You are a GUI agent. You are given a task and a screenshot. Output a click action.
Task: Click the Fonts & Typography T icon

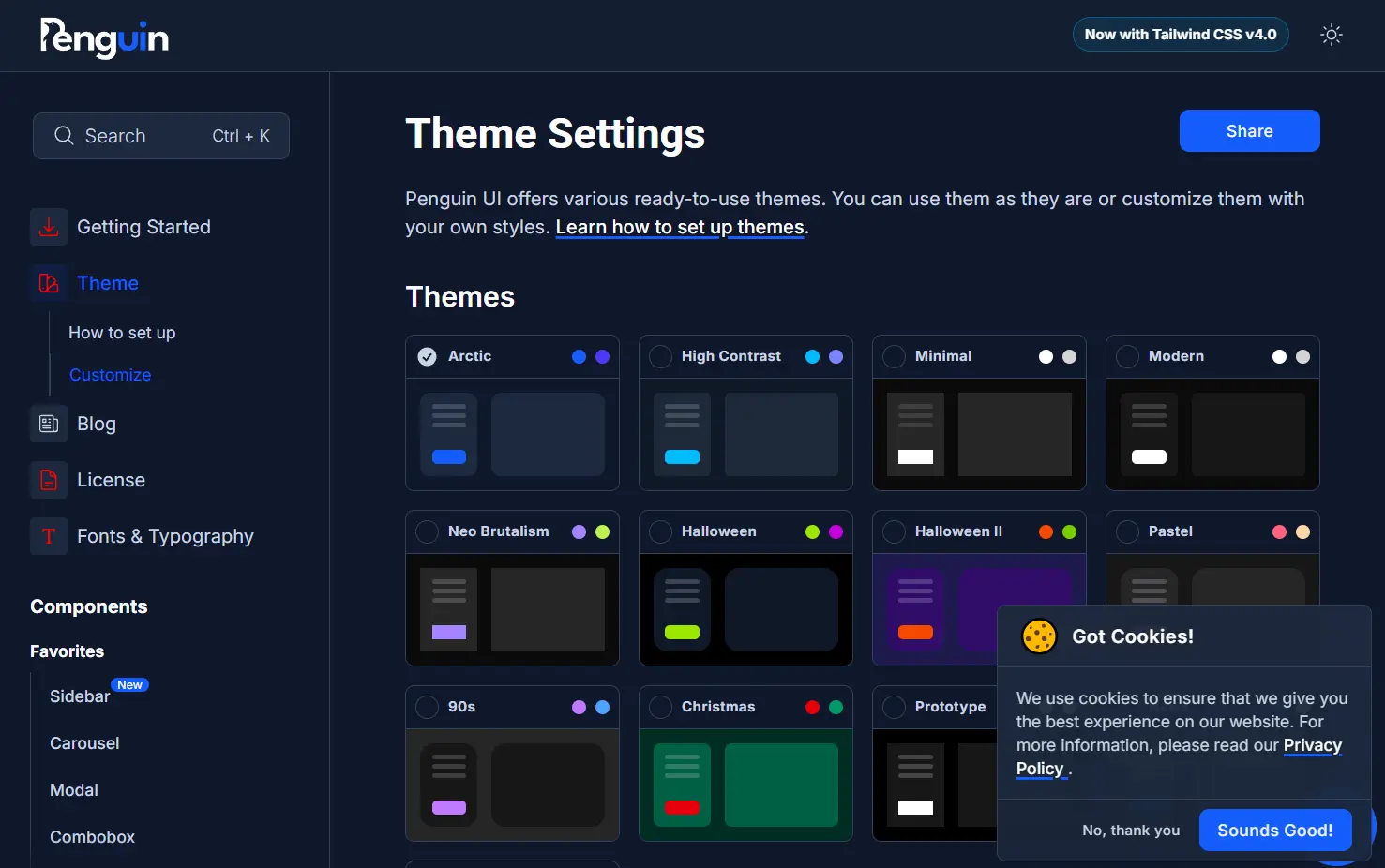pos(49,536)
